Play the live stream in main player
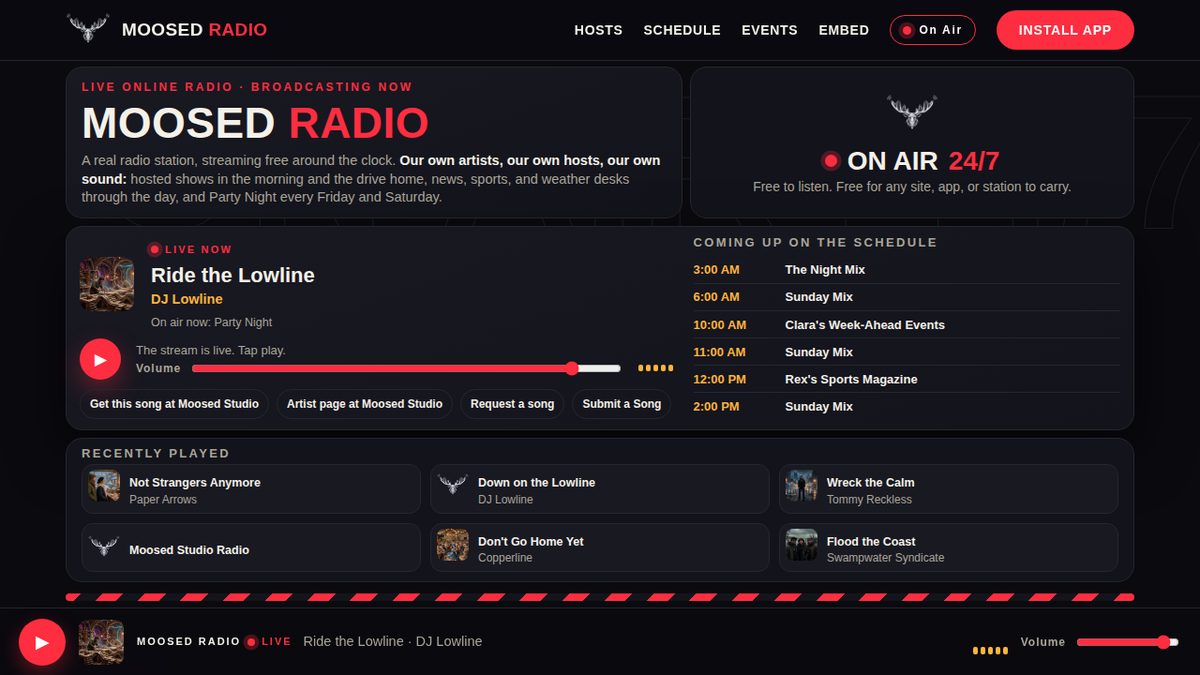1200x675 pixels. click(x=100, y=359)
